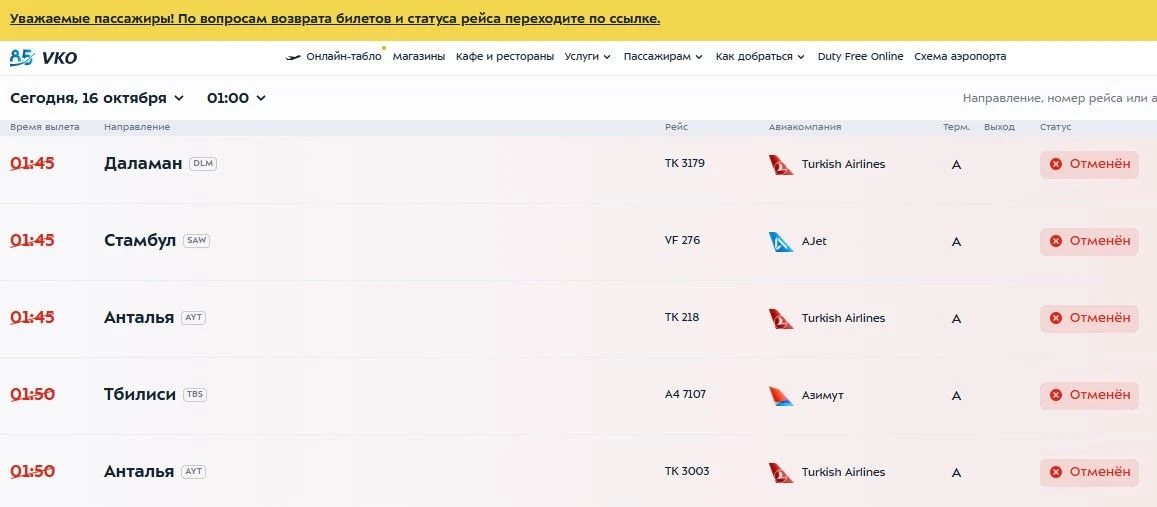Click Отменён status on Стамбул flight
The image size is (1157, 507).
pos(1089,241)
